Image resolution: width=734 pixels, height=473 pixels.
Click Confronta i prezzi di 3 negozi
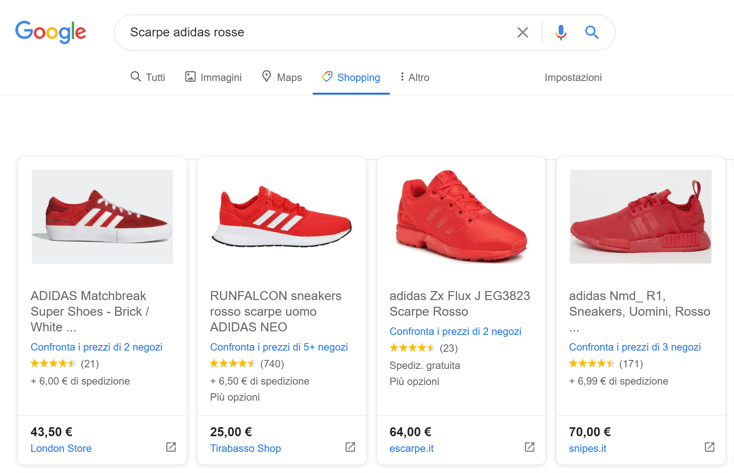635,347
